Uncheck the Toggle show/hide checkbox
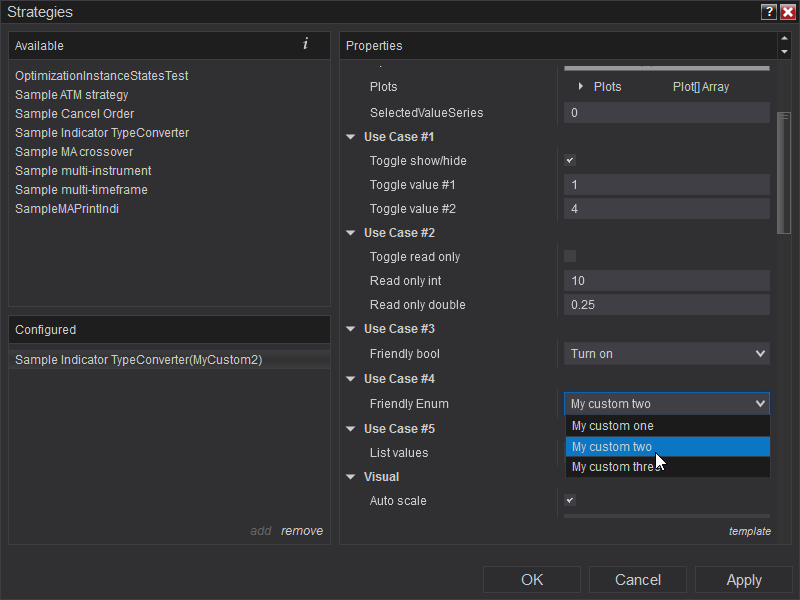Viewport: 800px width, 600px height. click(x=570, y=161)
